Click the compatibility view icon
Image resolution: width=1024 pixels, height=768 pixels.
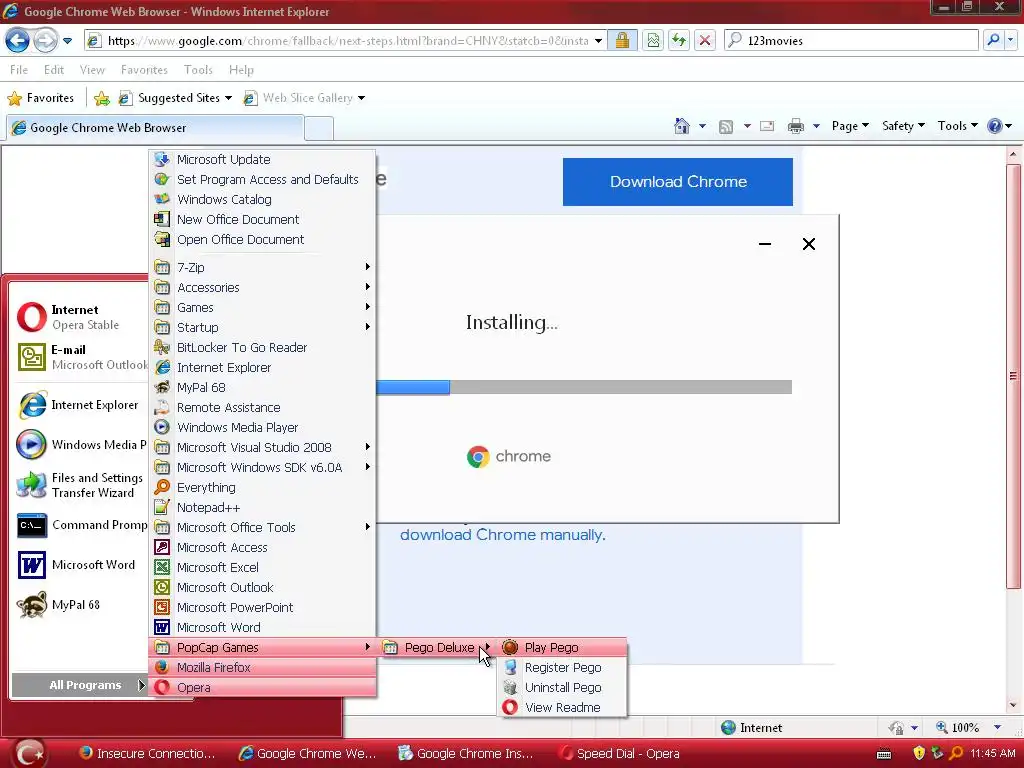[653, 40]
